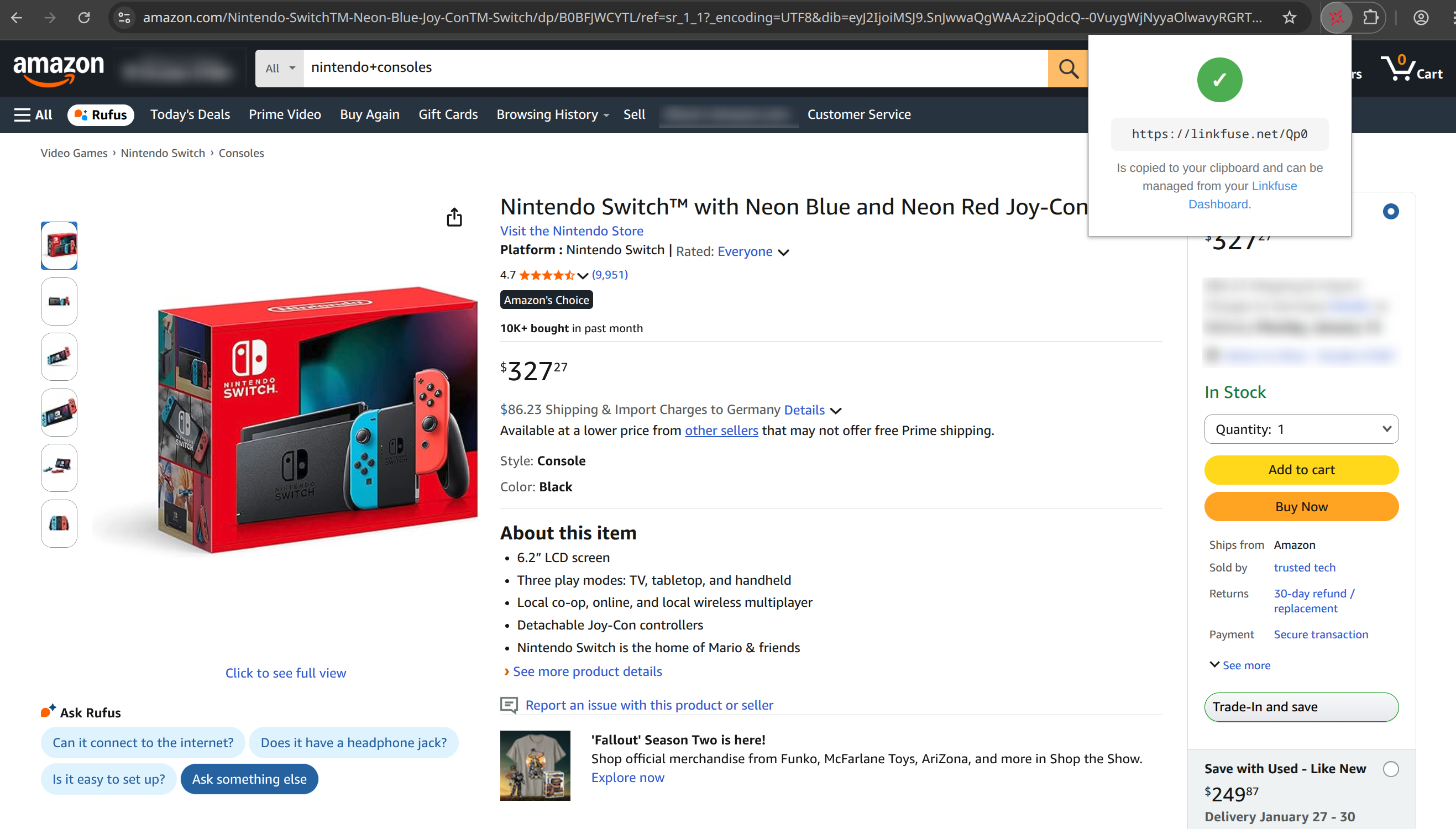Select the second product image thumbnail
Viewport: 1456px width, 829px height.
pos(59,301)
